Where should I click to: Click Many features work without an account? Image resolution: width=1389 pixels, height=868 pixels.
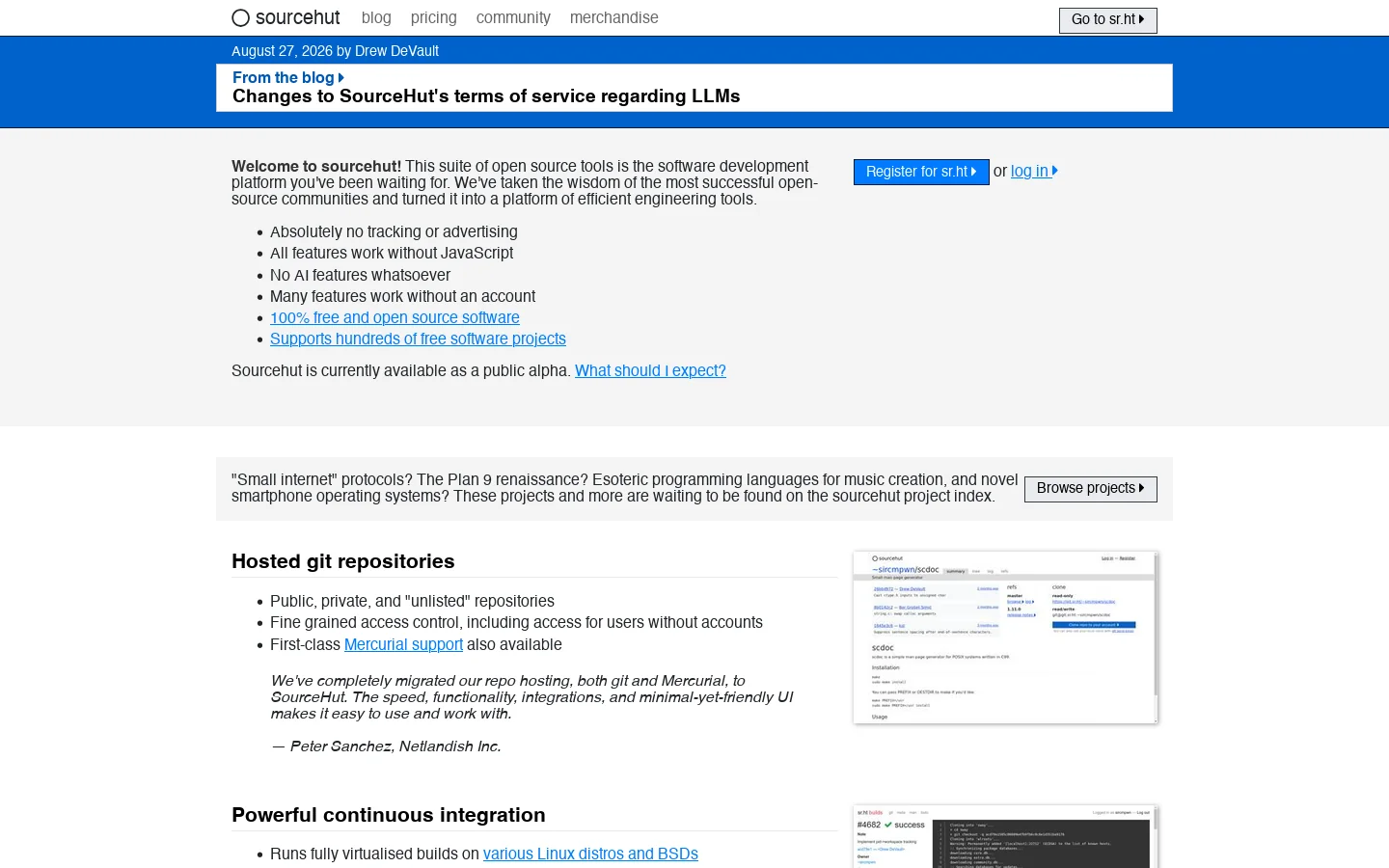[x=402, y=296]
